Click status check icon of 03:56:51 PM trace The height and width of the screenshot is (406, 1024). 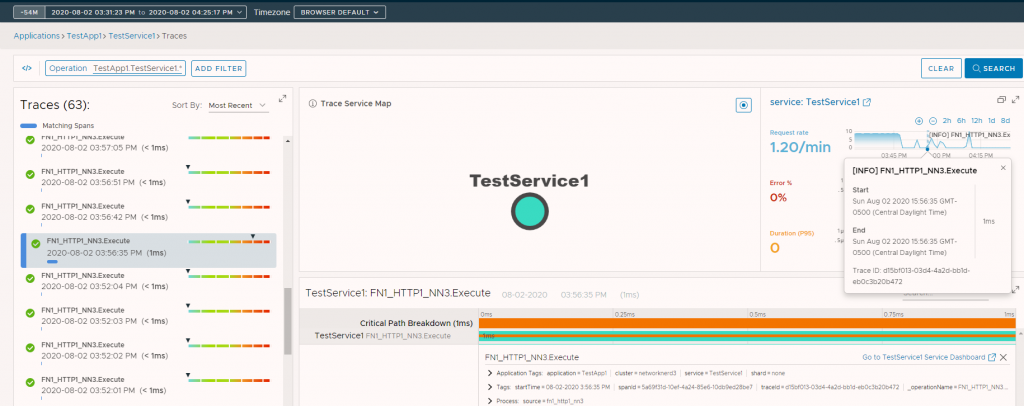[x=30, y=174]
